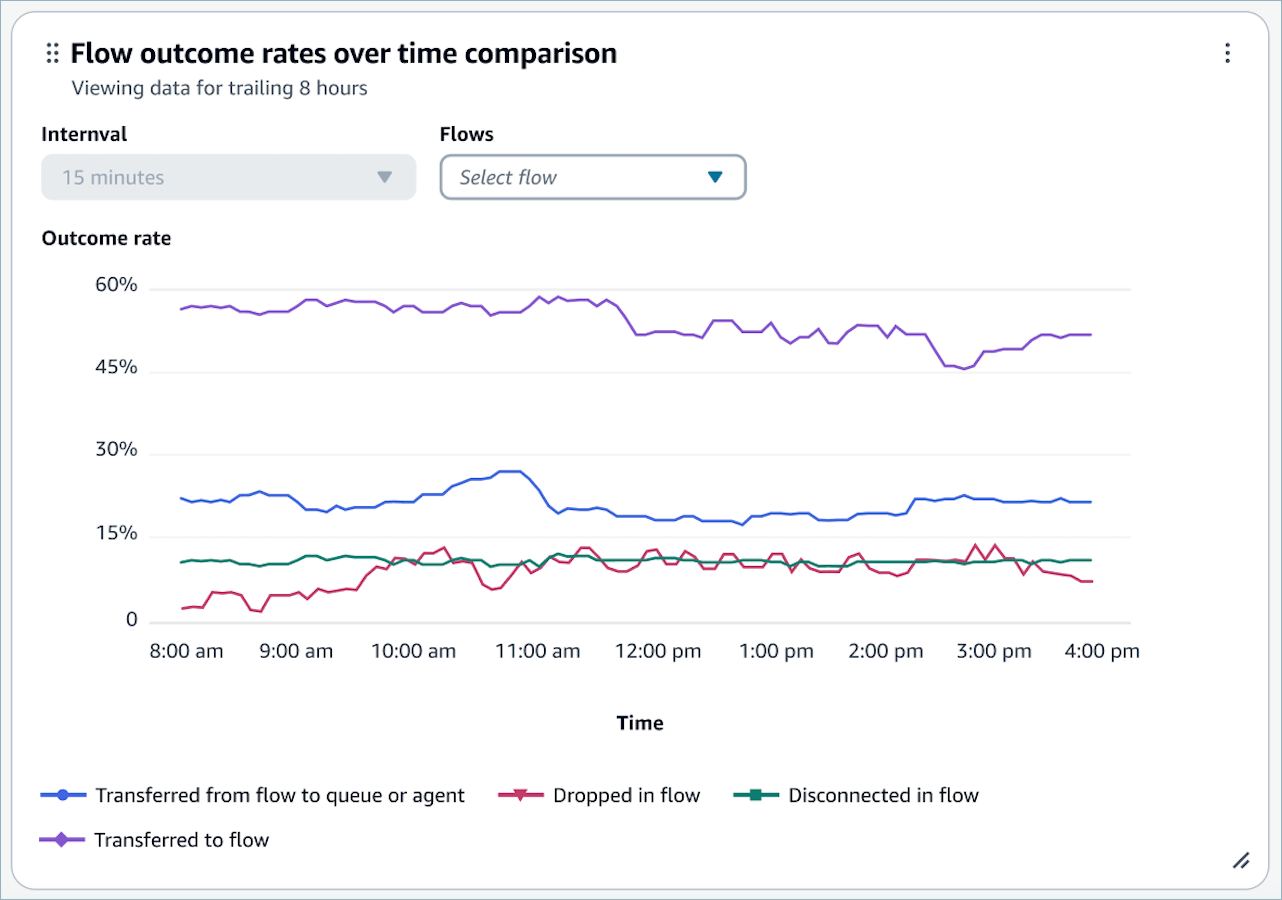The width and height of the screenshot is (1282, 900).
Task: Click the 'Outcome rate' axis label
Action: click(106, 238)
